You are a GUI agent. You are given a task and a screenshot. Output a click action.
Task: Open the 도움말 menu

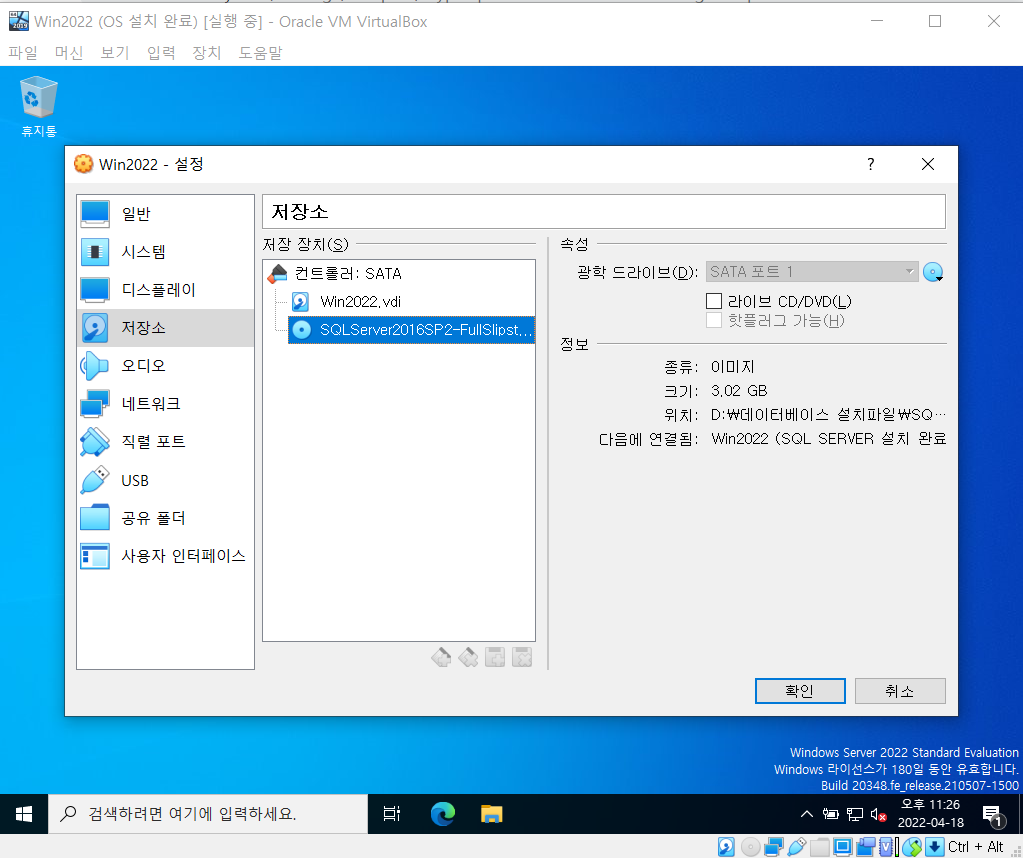[260, 53]
